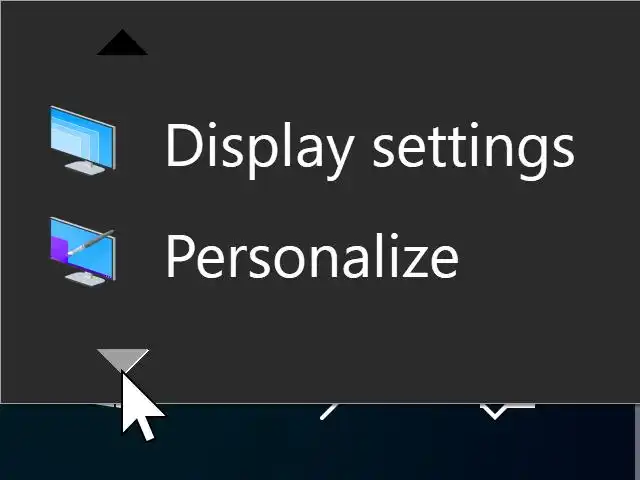Show hidden tray icons via taskbar chevron

coord(507,411)
